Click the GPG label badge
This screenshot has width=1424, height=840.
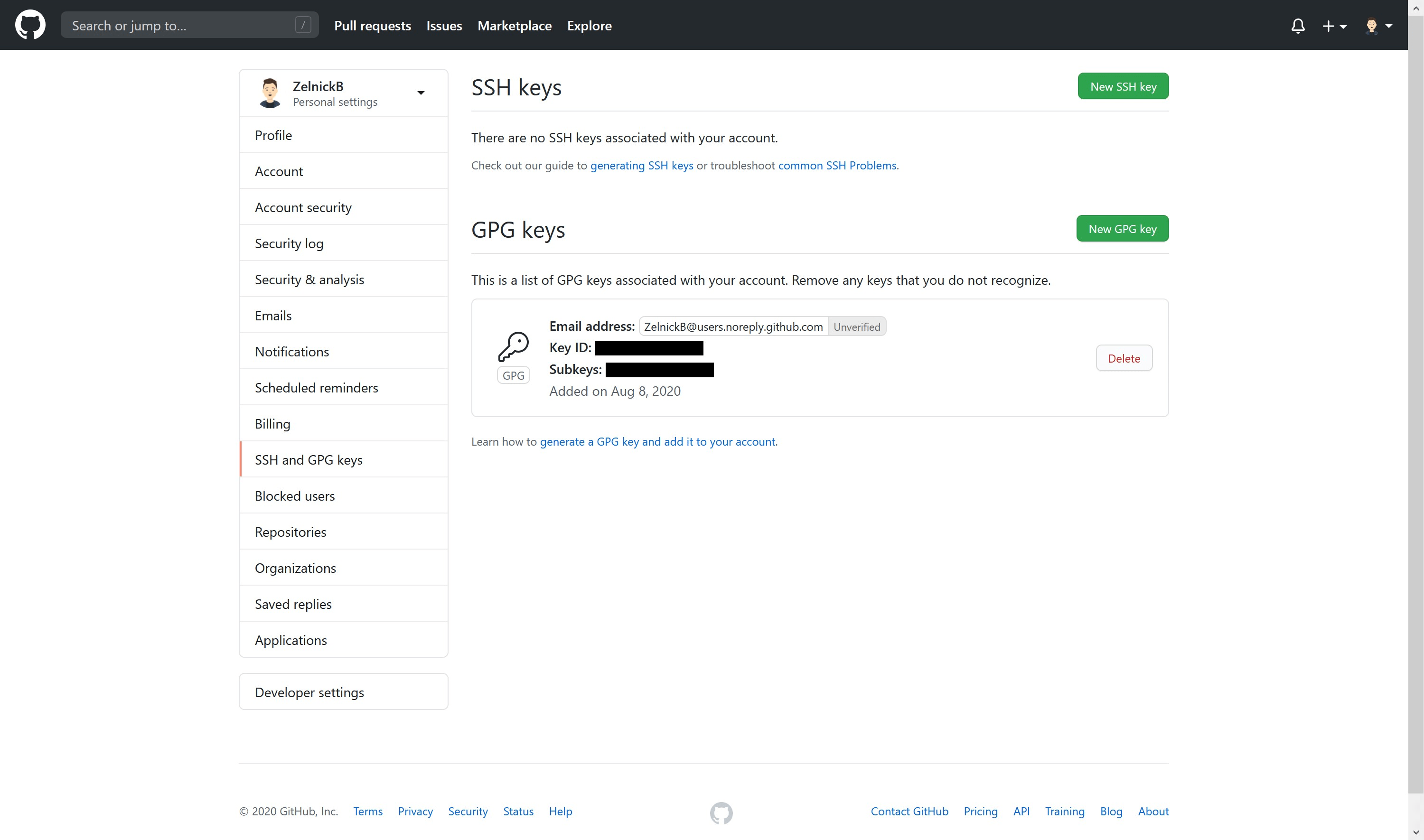513,375
